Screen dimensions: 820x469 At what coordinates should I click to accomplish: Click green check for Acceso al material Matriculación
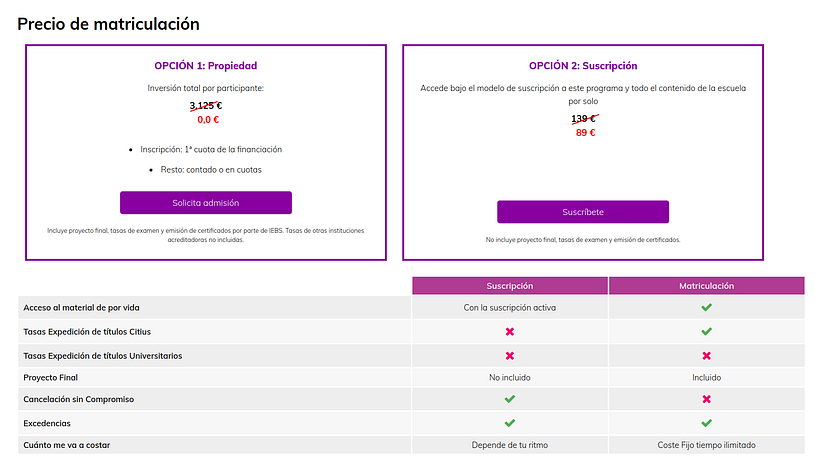coord(706,307)
